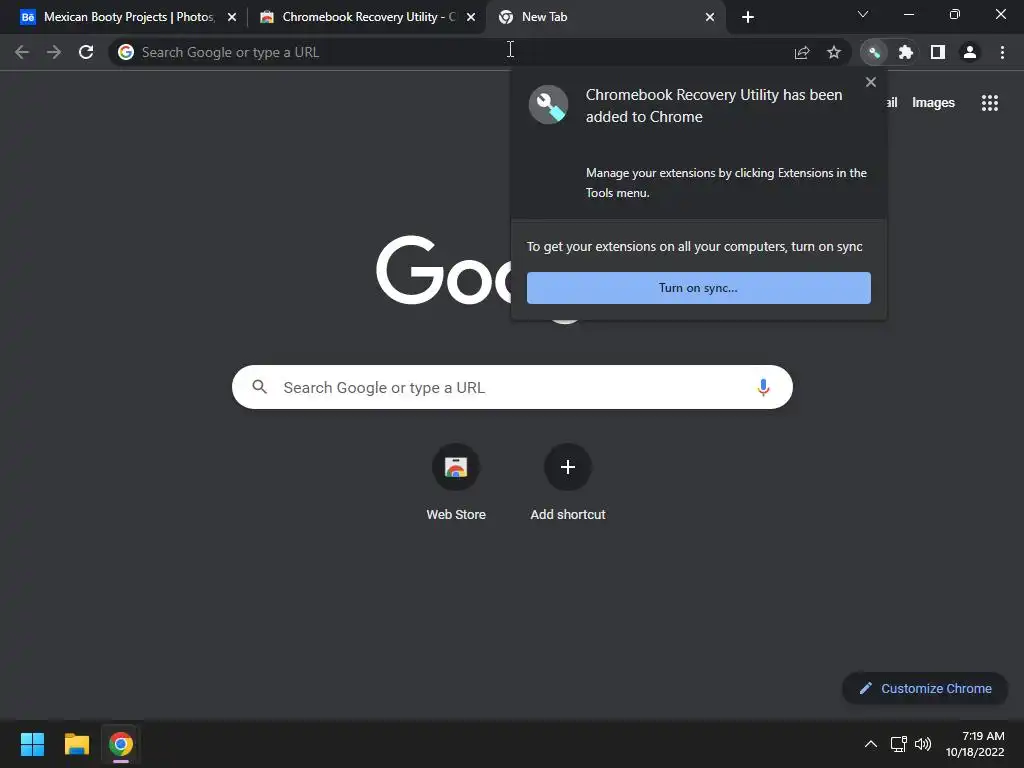Reload the current page

(x=86, y=52)
